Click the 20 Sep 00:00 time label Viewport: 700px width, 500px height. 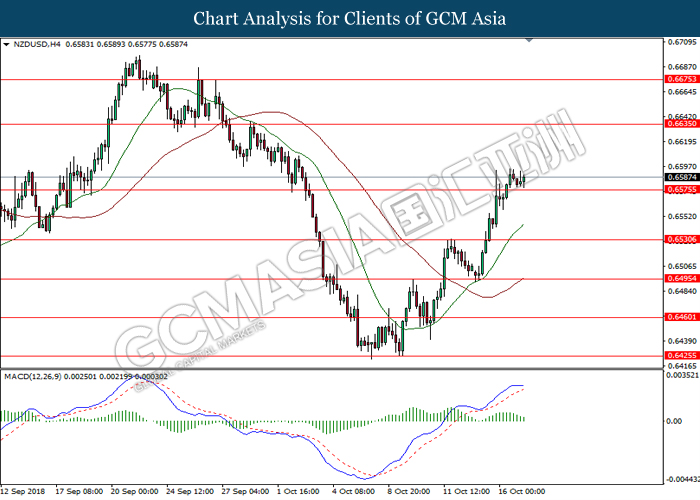point(134,492)
